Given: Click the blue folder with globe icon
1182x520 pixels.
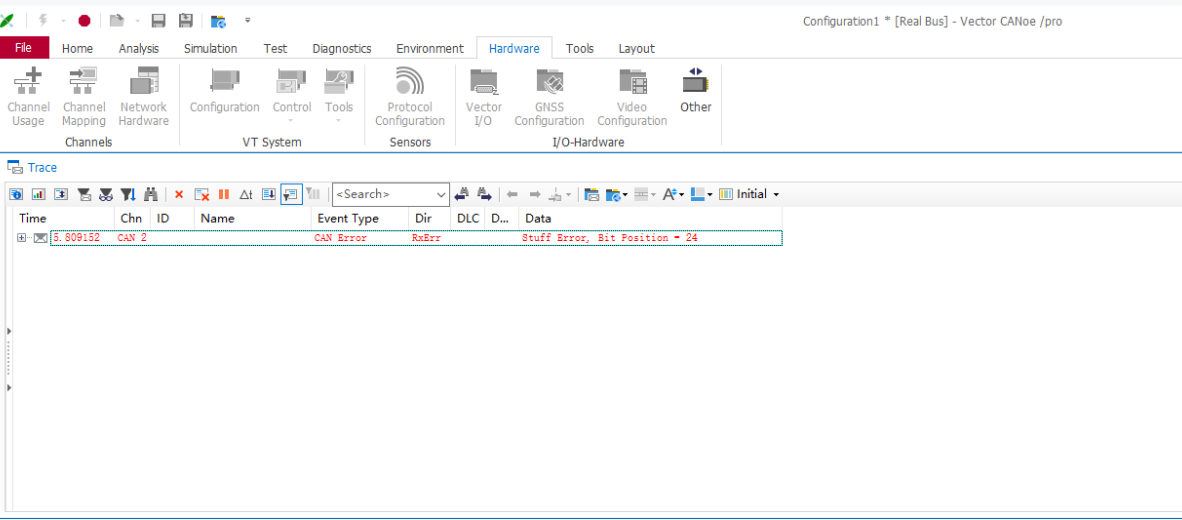Looking at the screenshot, I should click(219, 21).
